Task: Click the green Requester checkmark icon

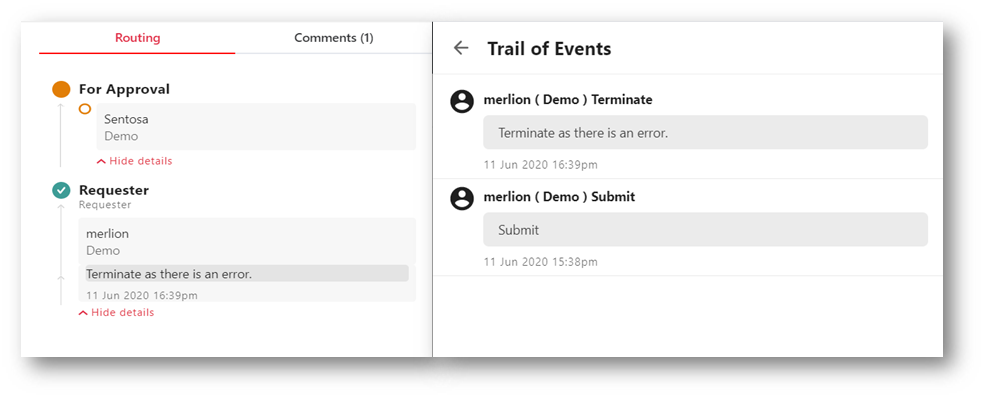Action: click(61, 190)
